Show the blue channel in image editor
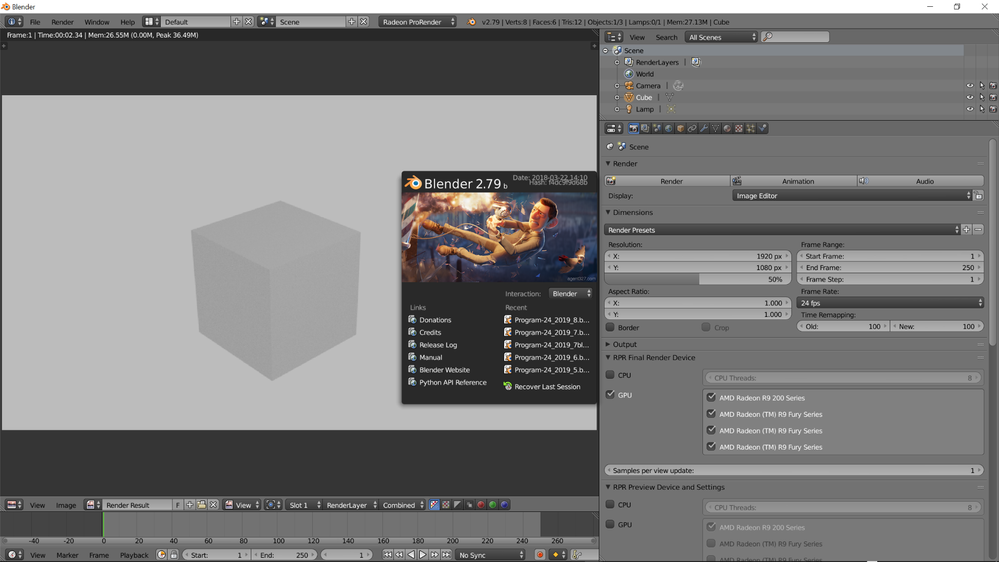The width and height of the screenshot is (999, 562). click(505, 505)
